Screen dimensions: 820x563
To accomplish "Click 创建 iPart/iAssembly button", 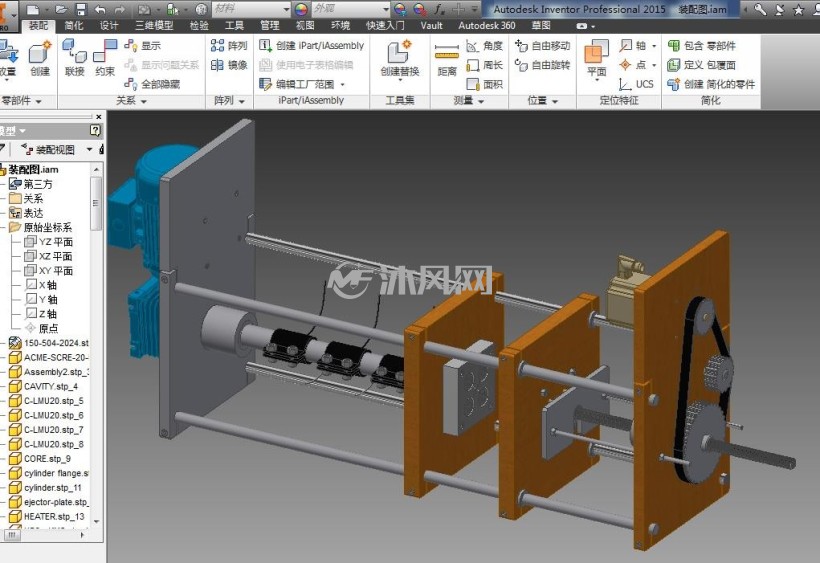I will 312,46.
